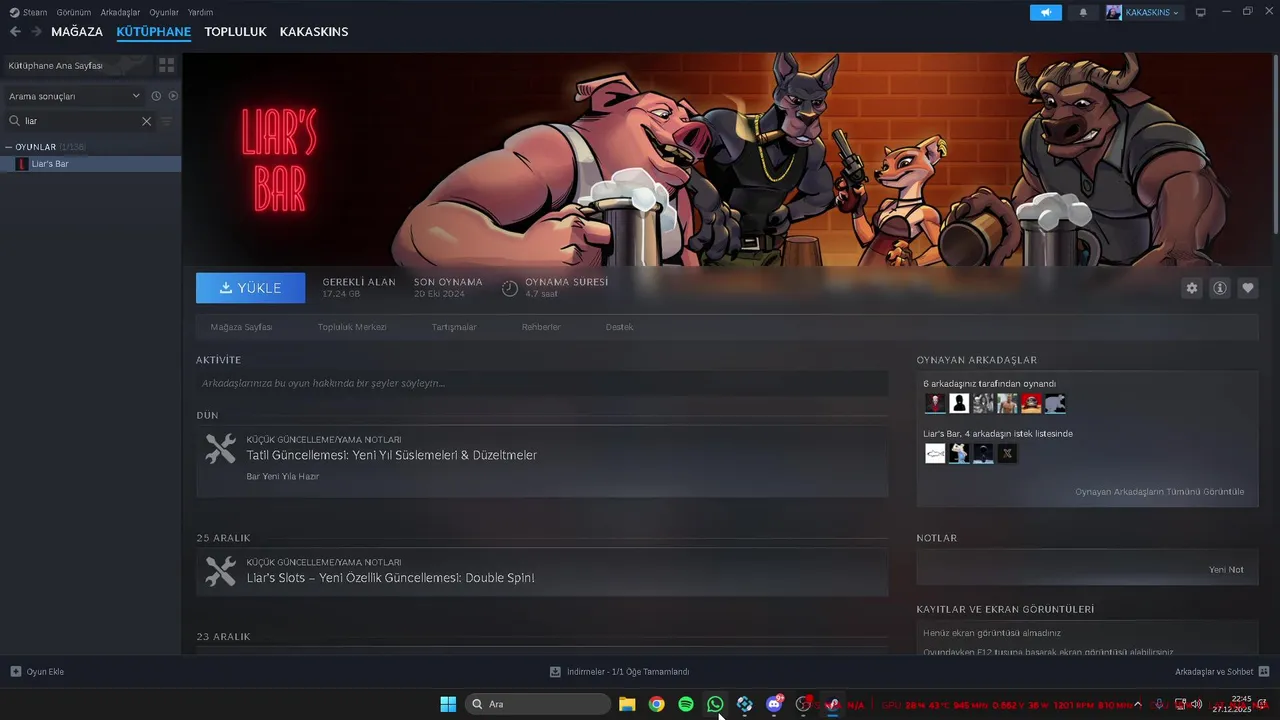
Task: Open Spotify from the taskbar
Action: click(686, 704)
